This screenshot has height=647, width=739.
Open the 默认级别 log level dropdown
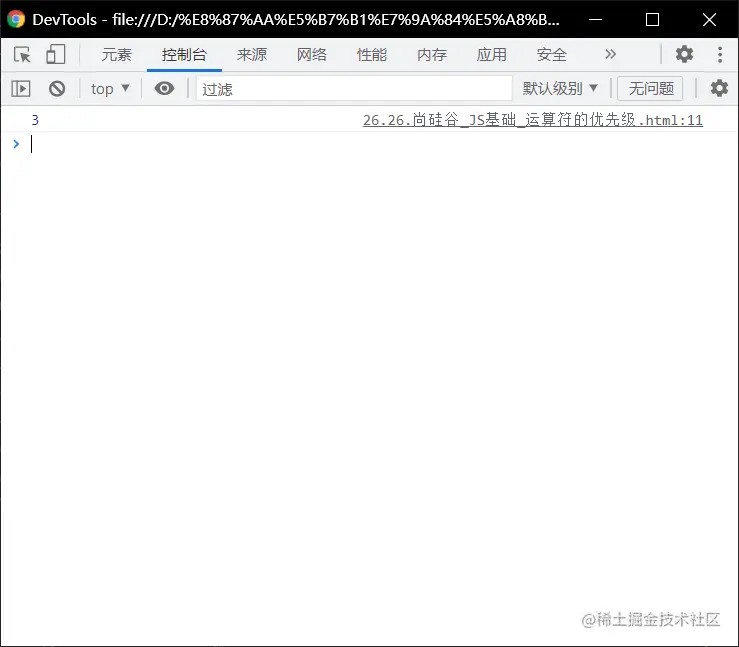tap(560, 88)
